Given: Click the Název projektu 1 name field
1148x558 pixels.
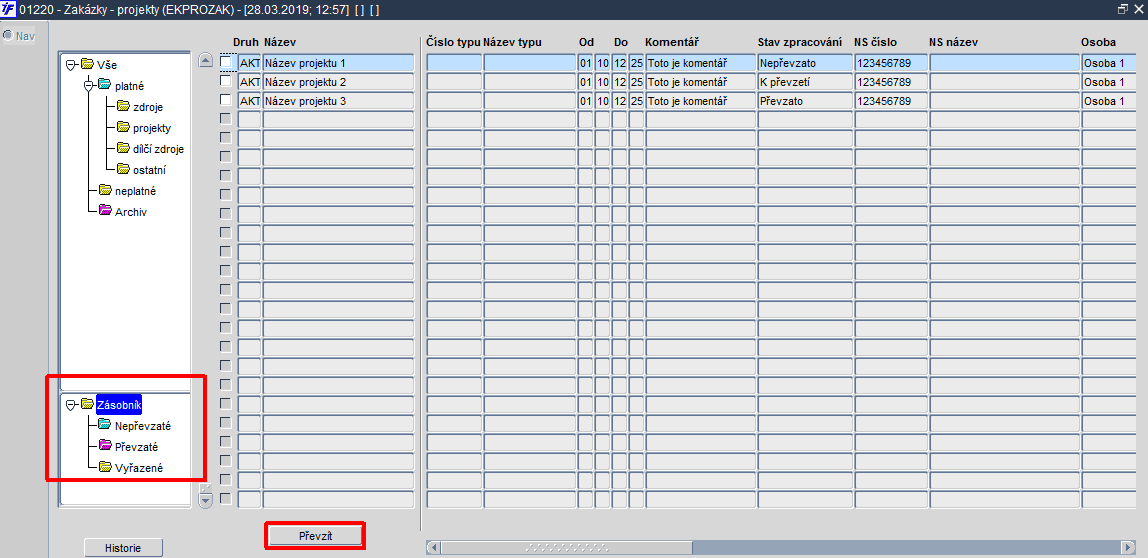Looking at the screenshot, I should point(338,63).
